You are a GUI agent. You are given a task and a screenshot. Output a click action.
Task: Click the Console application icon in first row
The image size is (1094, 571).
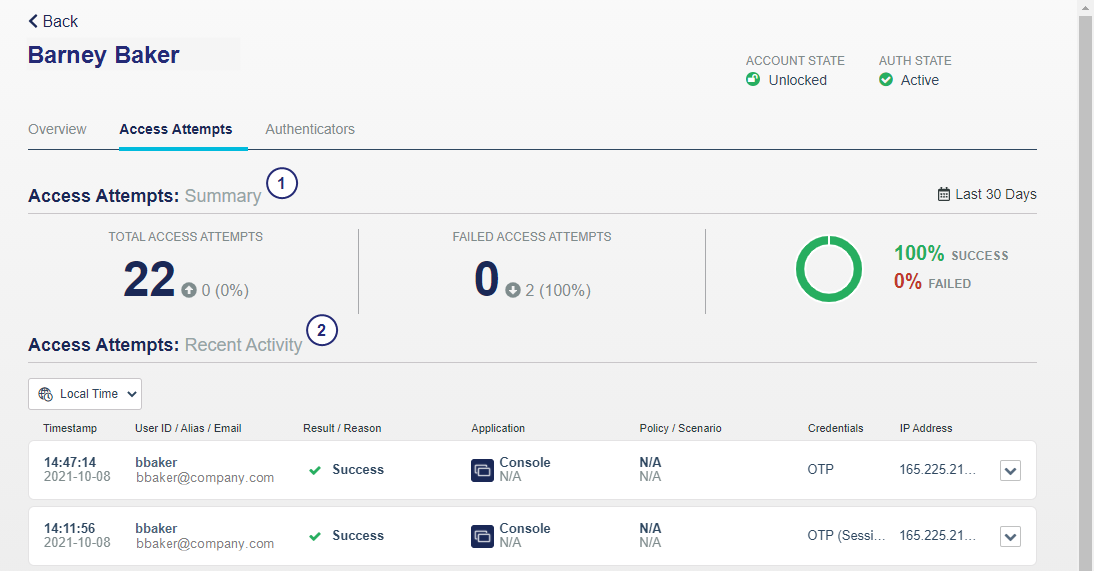(x=482, y=470)
